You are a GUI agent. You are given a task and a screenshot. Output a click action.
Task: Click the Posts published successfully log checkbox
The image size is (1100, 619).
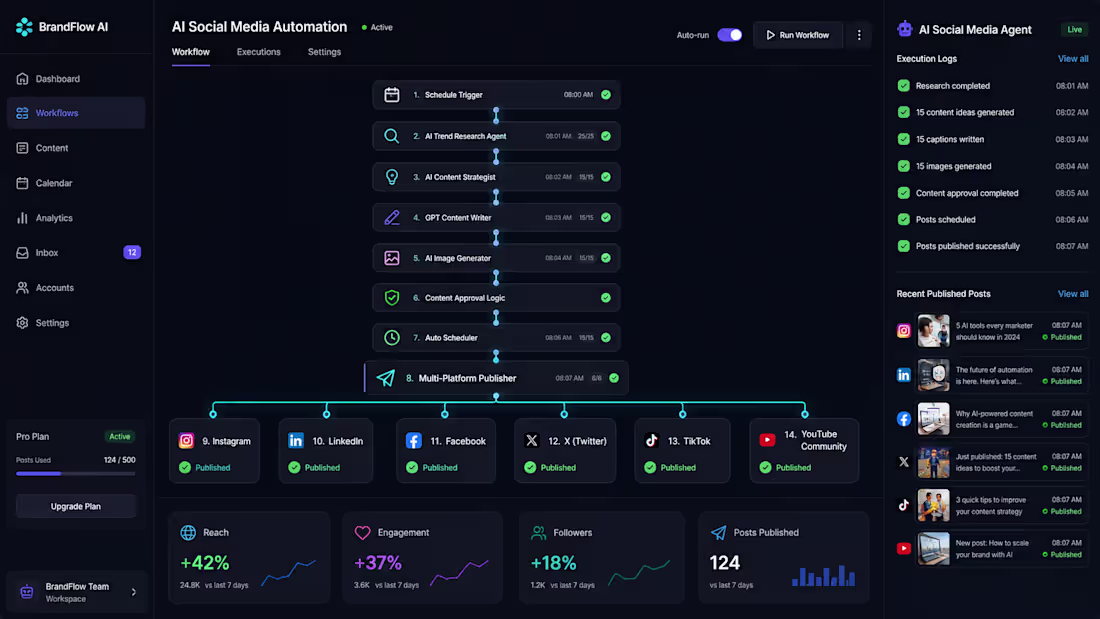(x=904, y=246)
